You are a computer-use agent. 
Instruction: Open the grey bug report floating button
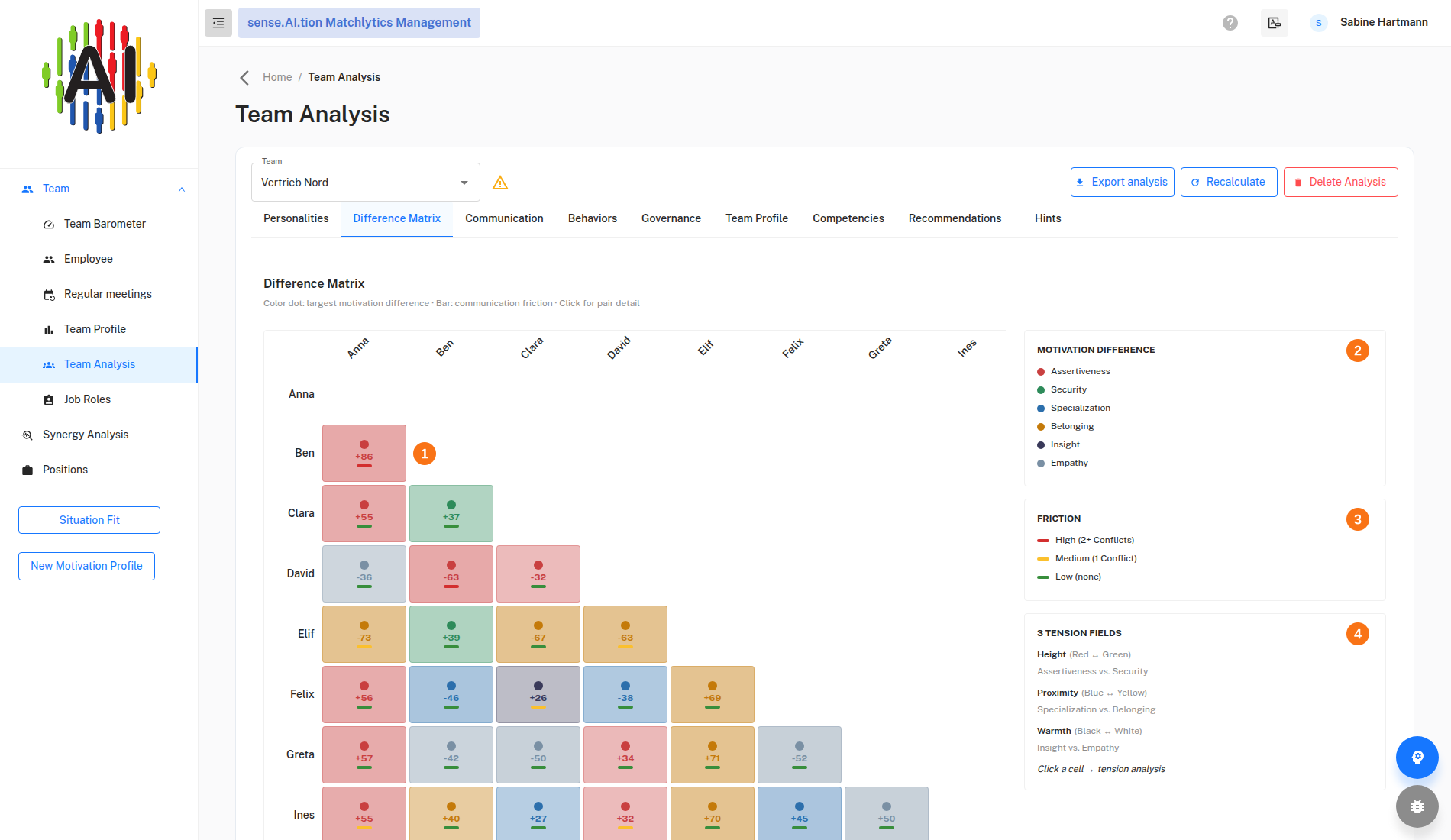tap(1417, 806)
